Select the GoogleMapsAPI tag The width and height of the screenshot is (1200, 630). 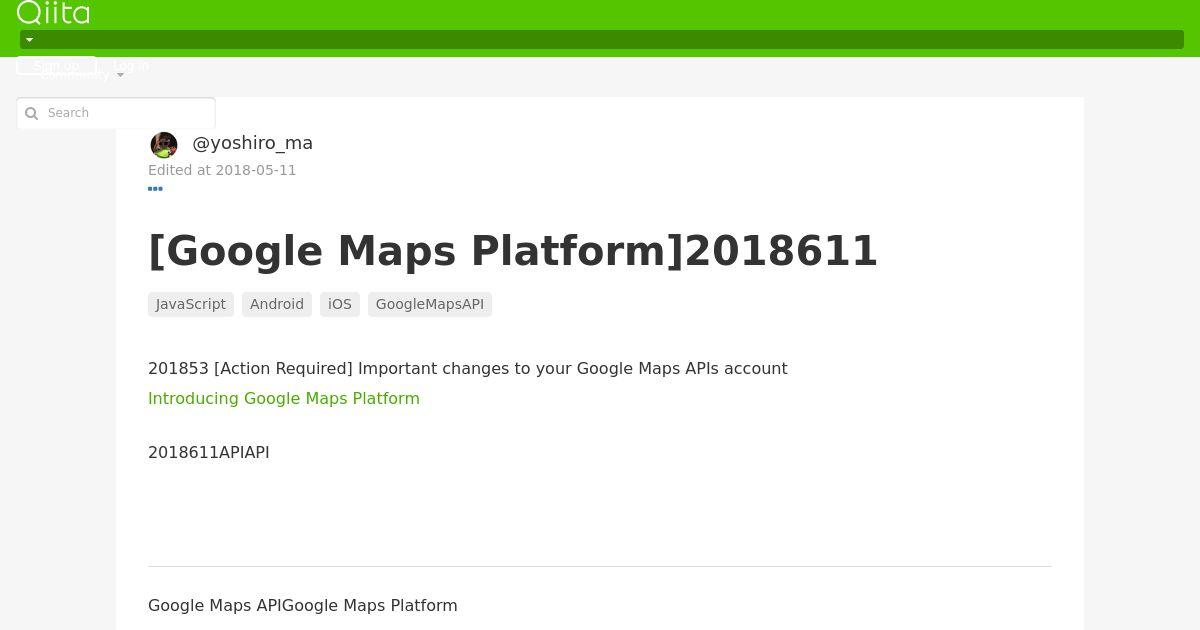430,304
